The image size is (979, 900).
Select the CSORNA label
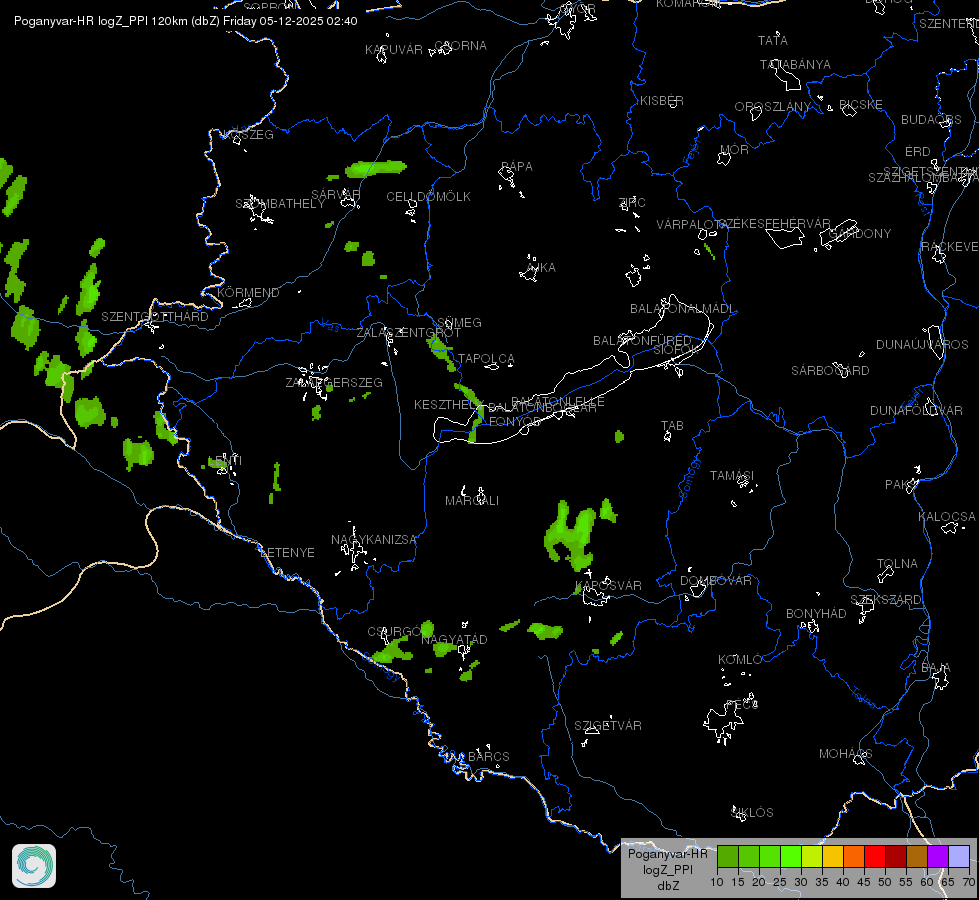pyautogui.click(x=460, y=46)
